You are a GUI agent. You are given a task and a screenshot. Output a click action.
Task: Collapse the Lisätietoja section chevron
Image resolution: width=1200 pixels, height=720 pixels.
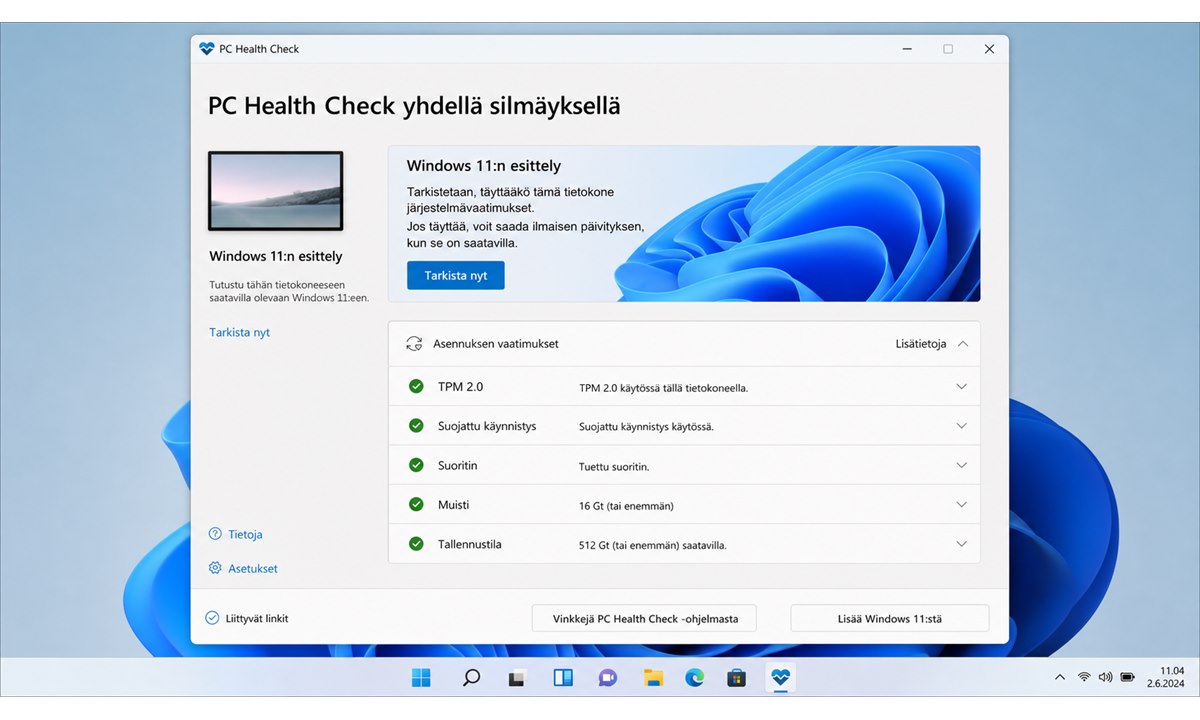pyautogui.click(x=962, y=344)
